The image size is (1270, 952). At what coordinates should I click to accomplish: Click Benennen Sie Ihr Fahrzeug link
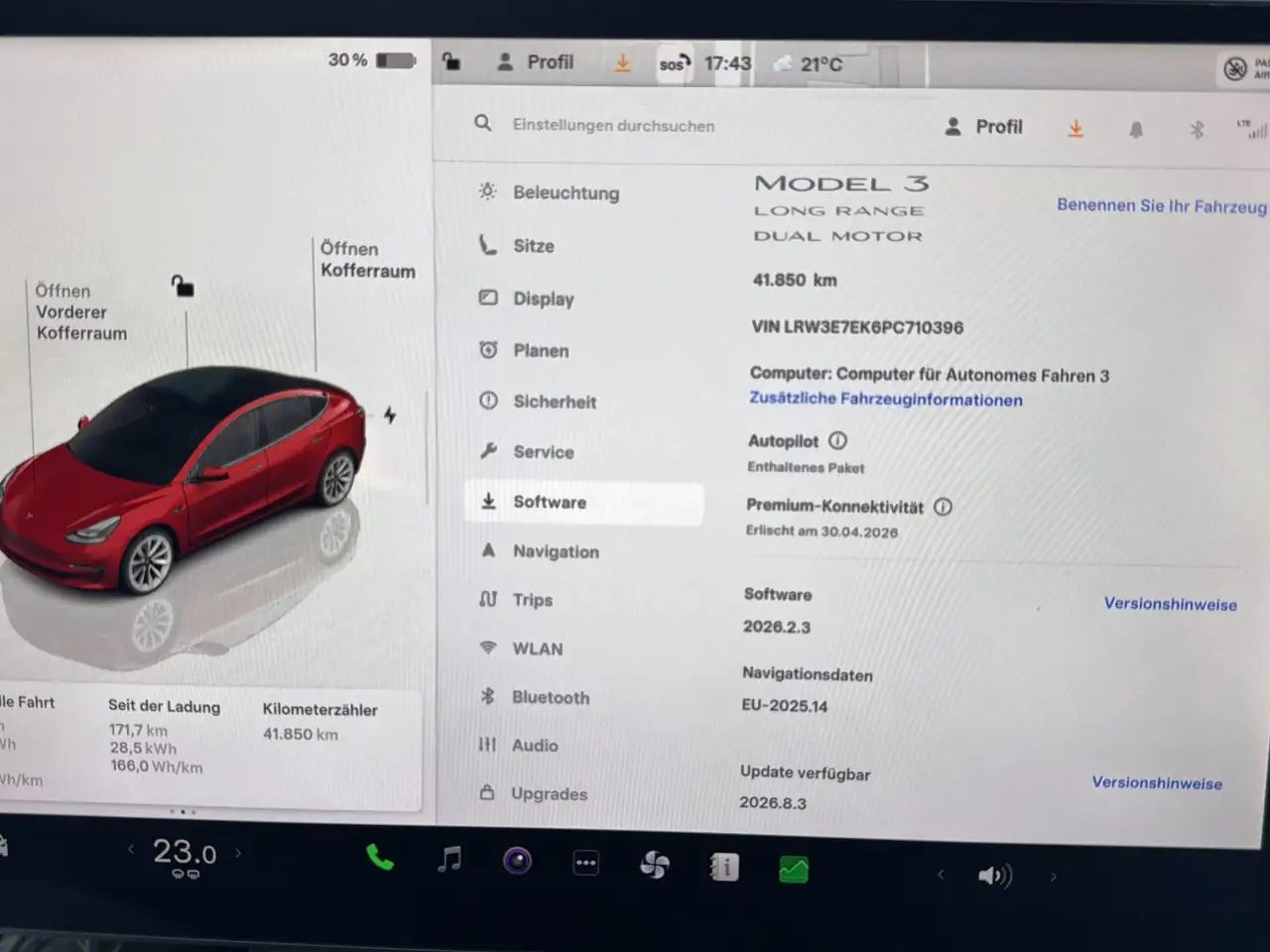pos(1161,205)
